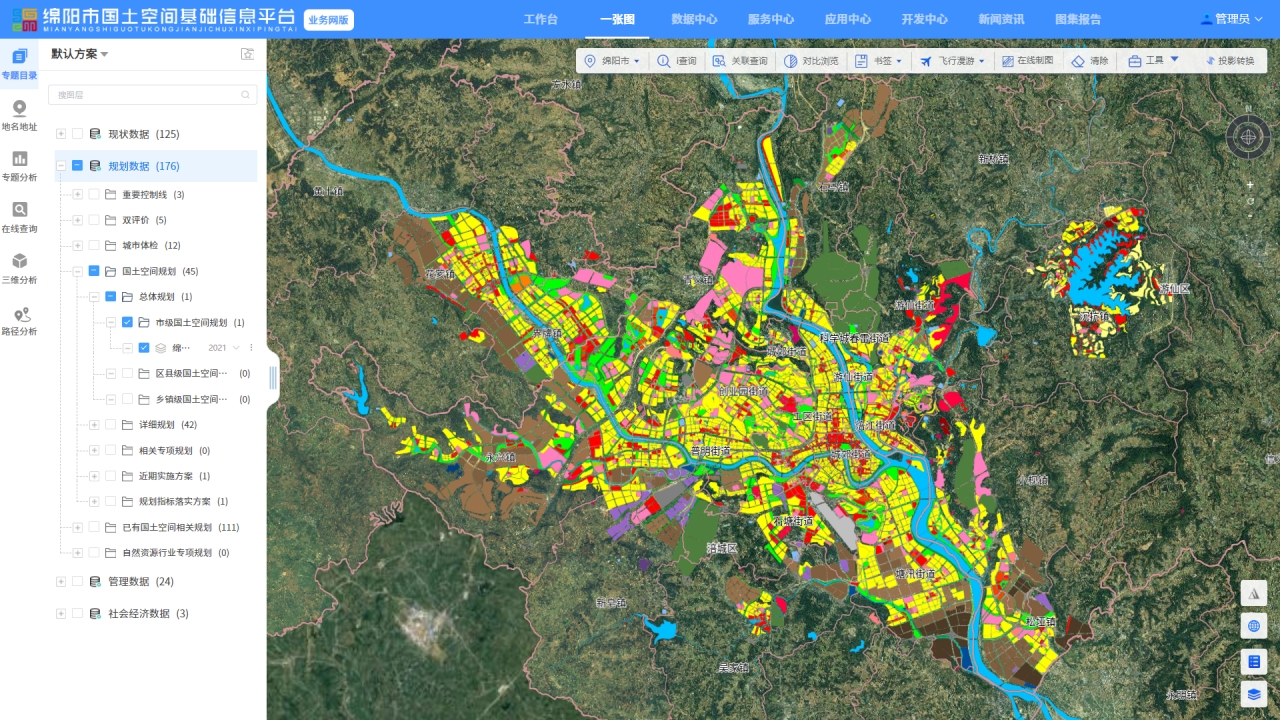Switch to the 一张图 tab
This screenshot has height=720, width=1280.
(x=617, y=19)
